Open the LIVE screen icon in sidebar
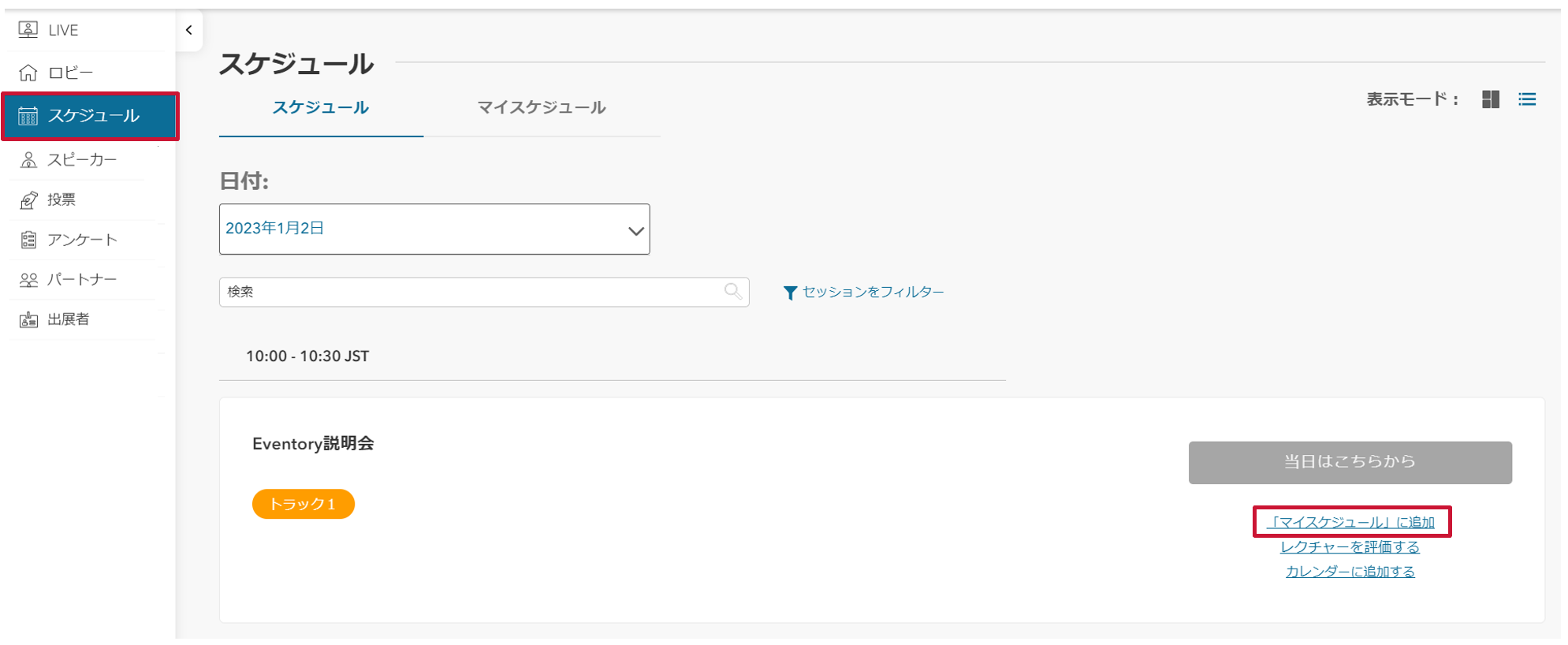The height and width of the screenshot is (645, 1568). 28,30
